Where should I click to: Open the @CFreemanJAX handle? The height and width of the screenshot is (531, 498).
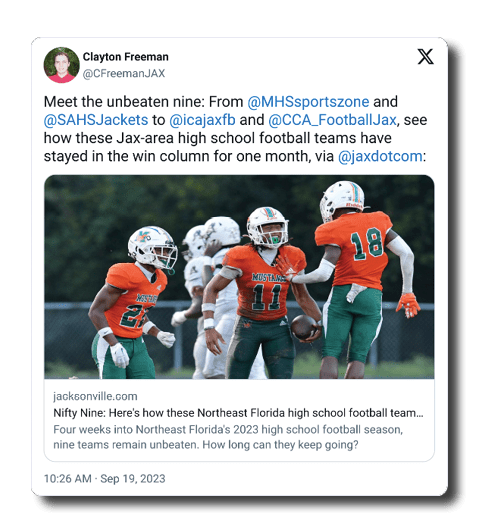[x=124, y=73]
